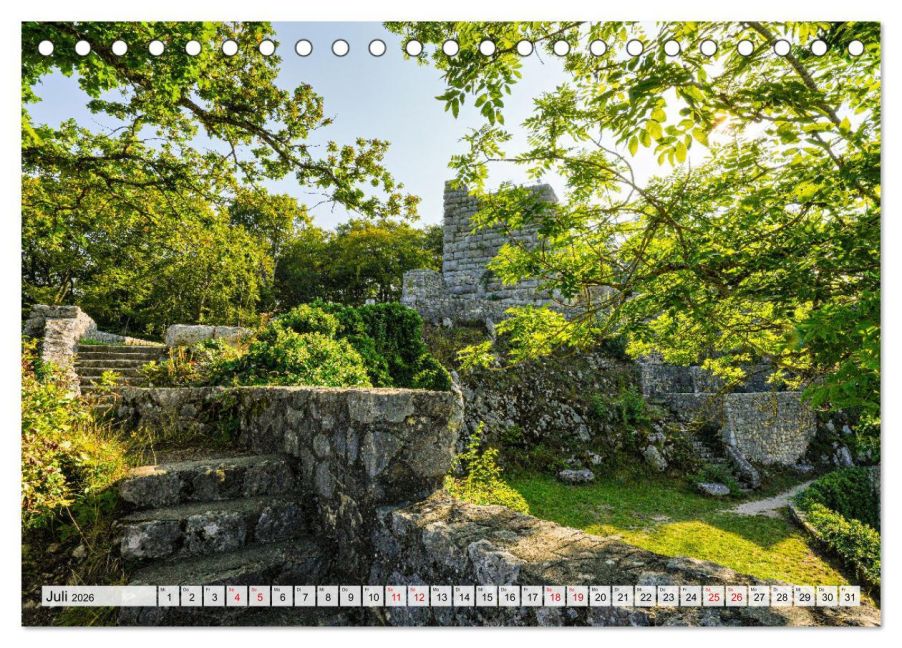Select day 1 in the calendar strip
Screen dimensions: 902x648
click(168, 596)
